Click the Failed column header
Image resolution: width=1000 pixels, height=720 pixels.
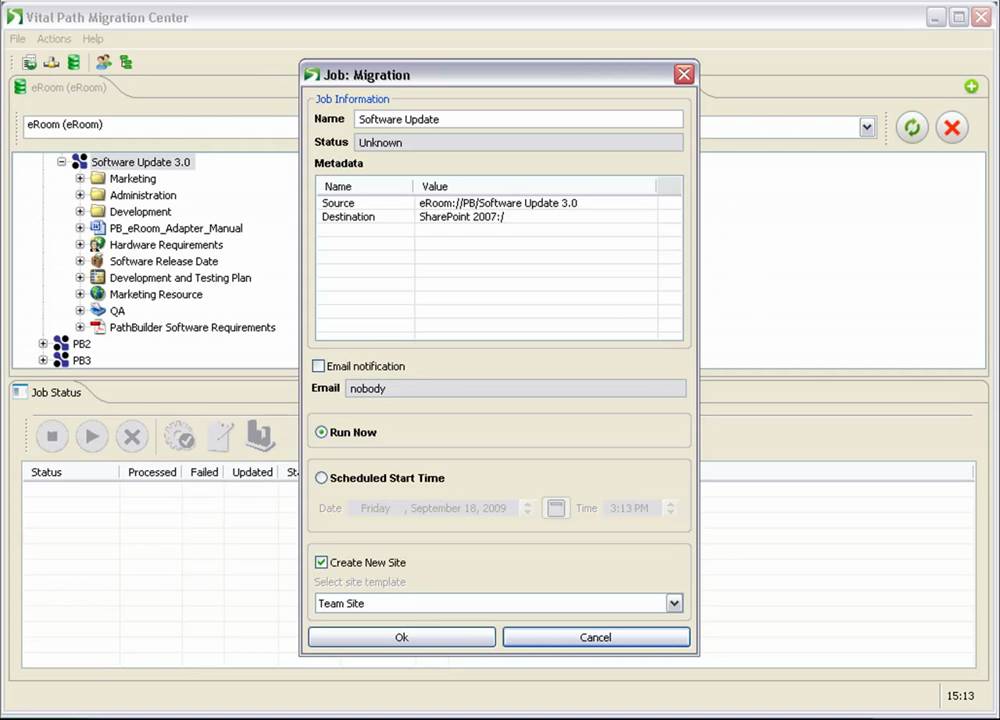click(x=204, y=472)
